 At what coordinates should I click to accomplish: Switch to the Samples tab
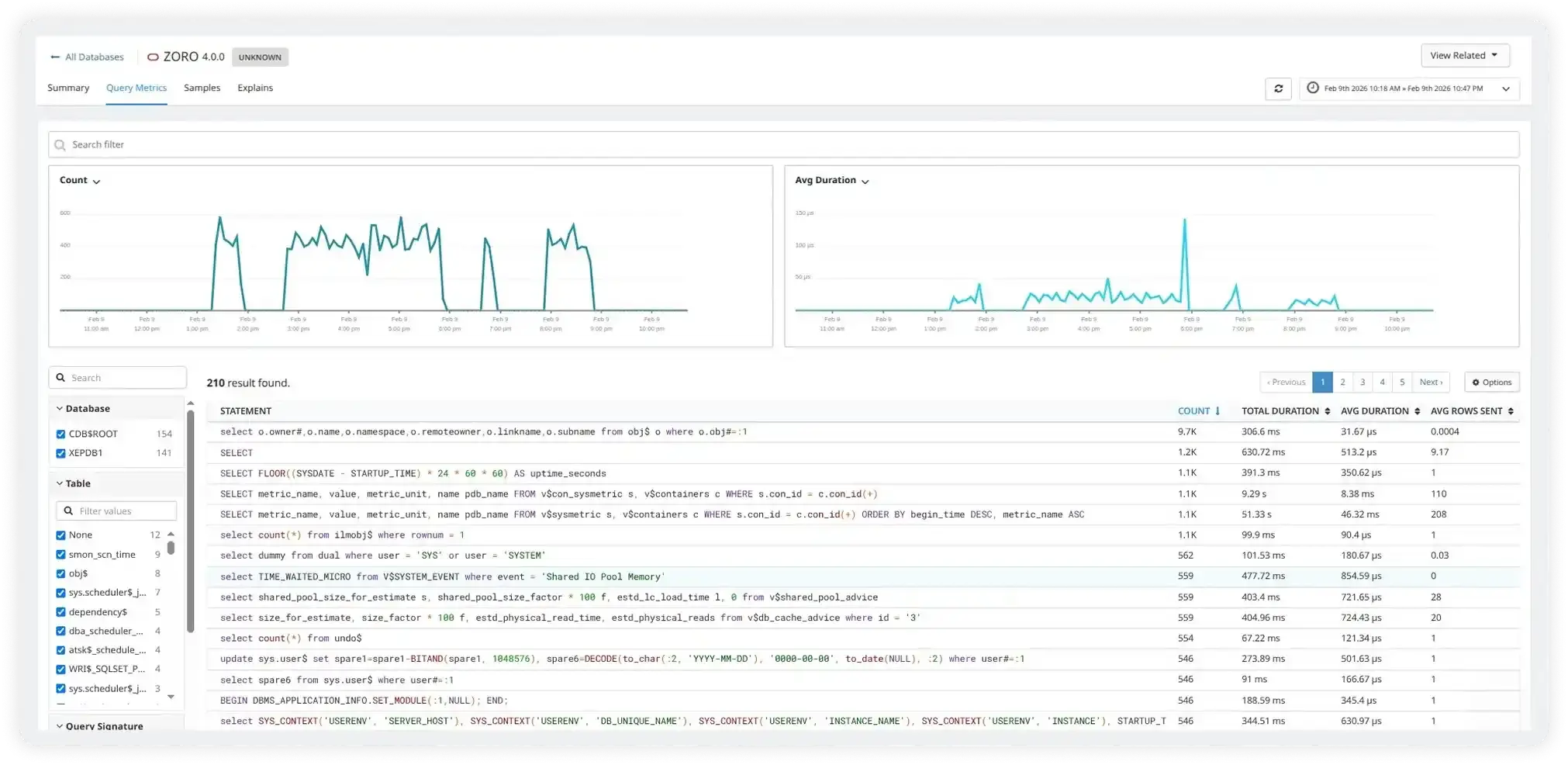point(202,88)
